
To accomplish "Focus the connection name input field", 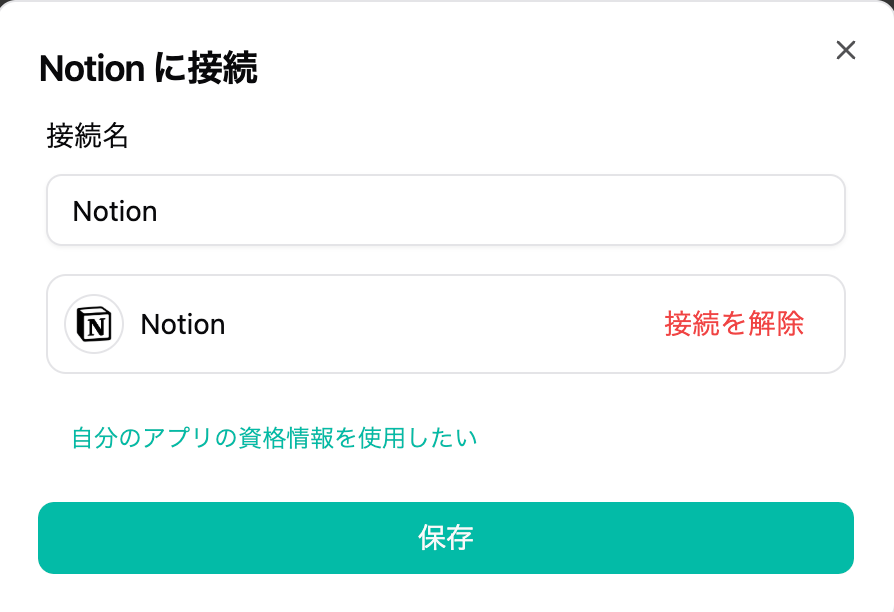I will pyautogui.click(x=445, y=211).
